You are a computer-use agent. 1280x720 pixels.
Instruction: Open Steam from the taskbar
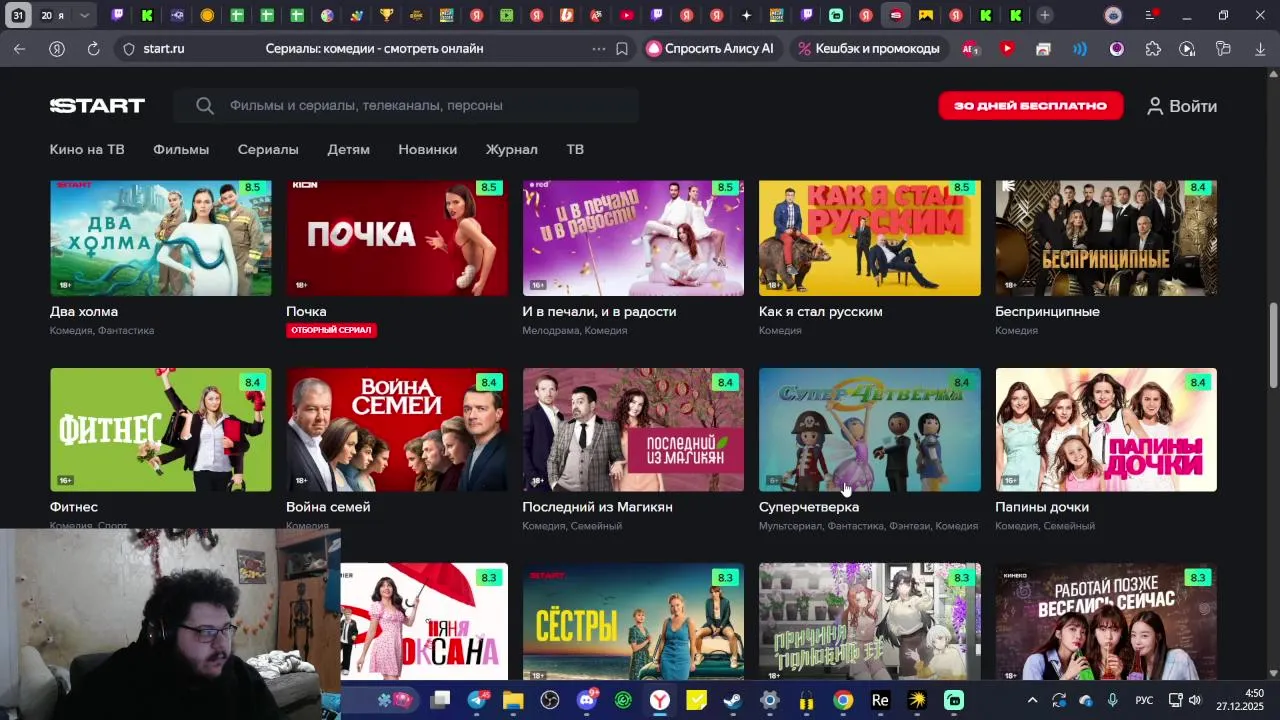(733, 700)
